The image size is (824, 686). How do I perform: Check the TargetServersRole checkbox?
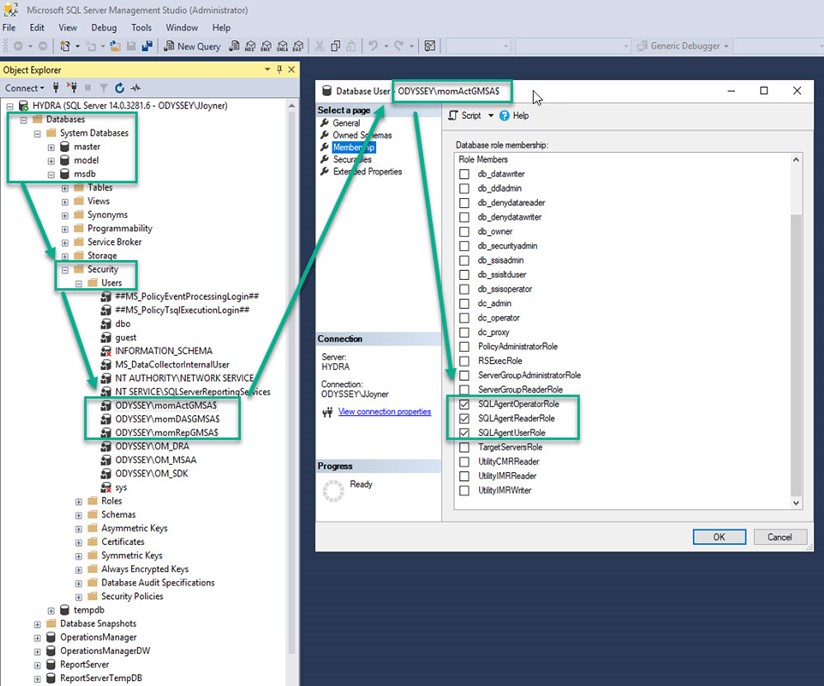(463, 447)
